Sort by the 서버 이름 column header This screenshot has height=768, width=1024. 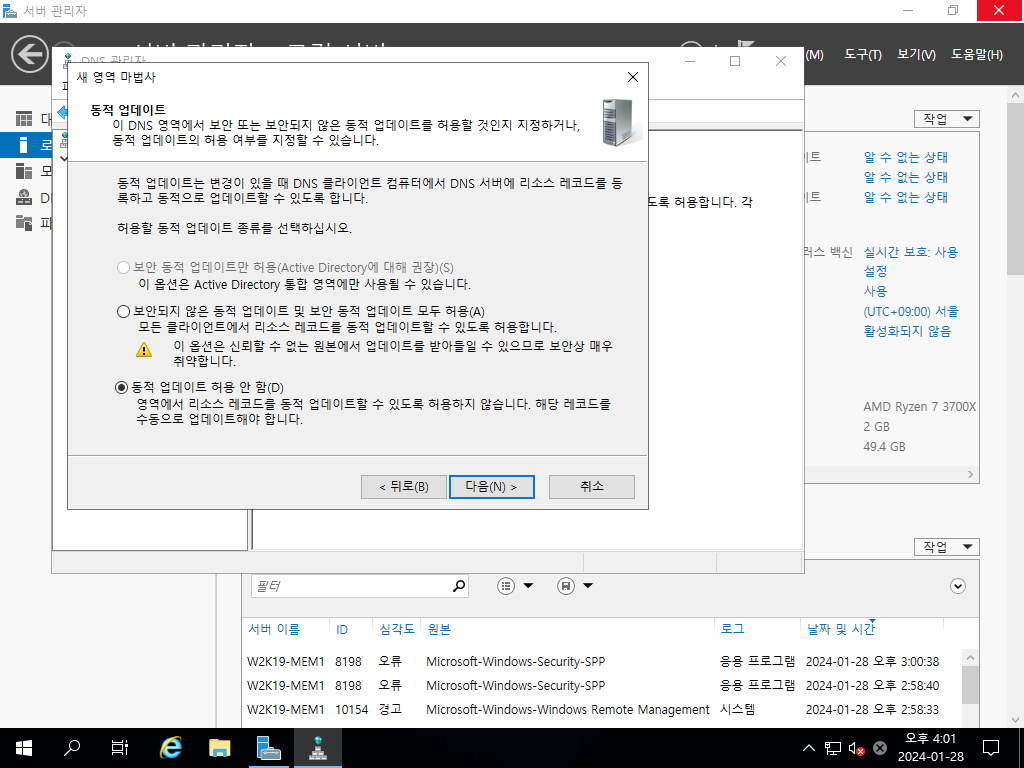pos(274,629)
